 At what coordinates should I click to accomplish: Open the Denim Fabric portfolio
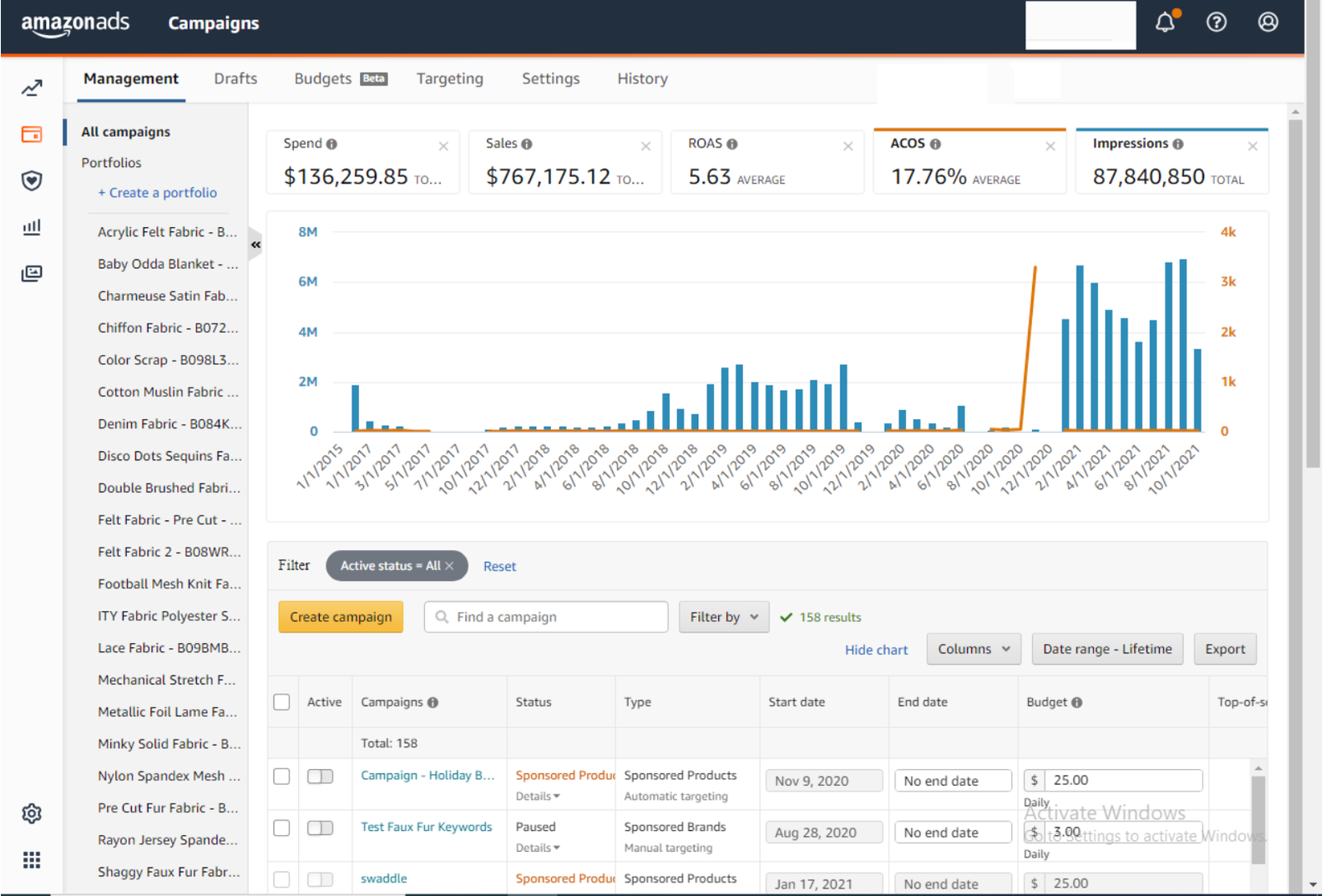170,424
